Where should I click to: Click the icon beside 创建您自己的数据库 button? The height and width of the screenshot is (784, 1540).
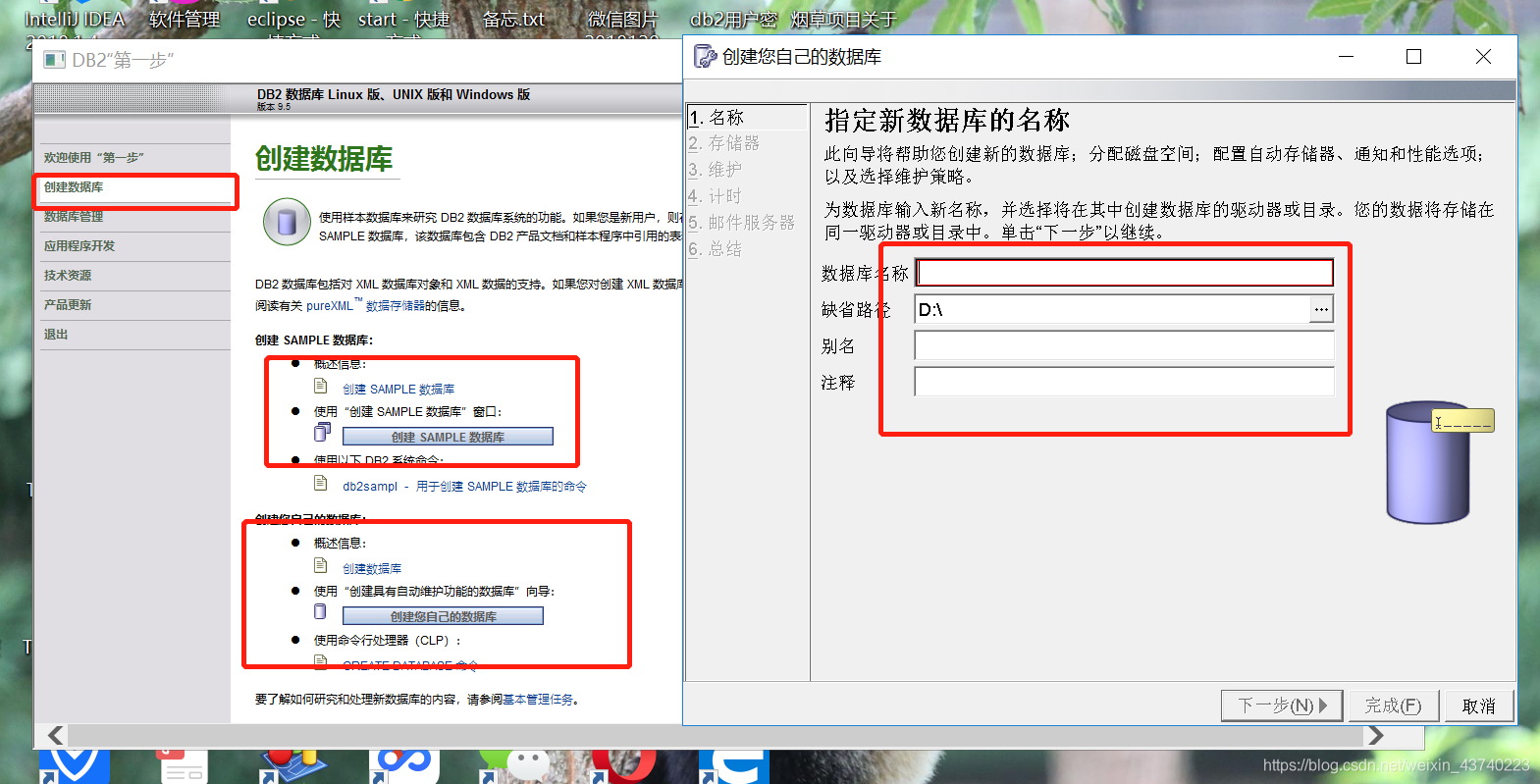[x=320, y=611]
